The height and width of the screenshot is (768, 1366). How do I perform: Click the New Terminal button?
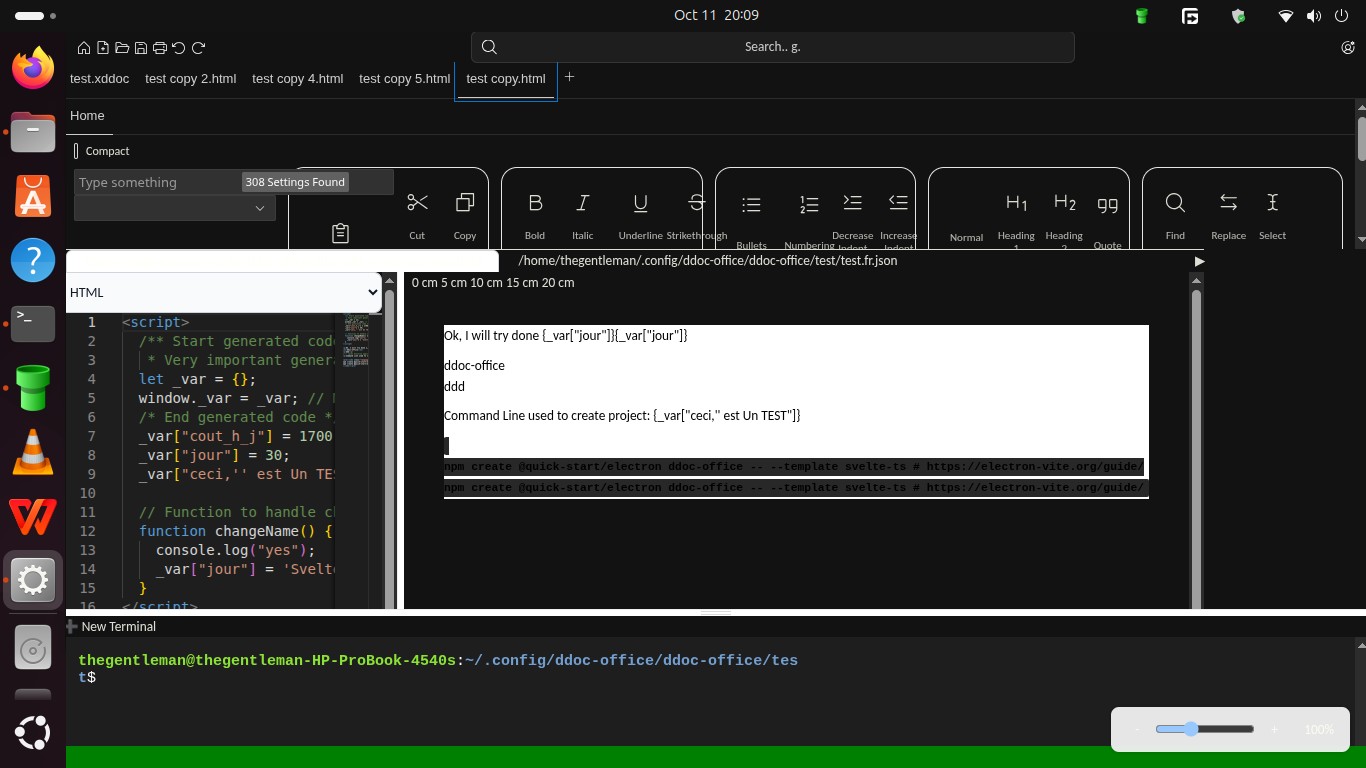(x=111, y=627)
